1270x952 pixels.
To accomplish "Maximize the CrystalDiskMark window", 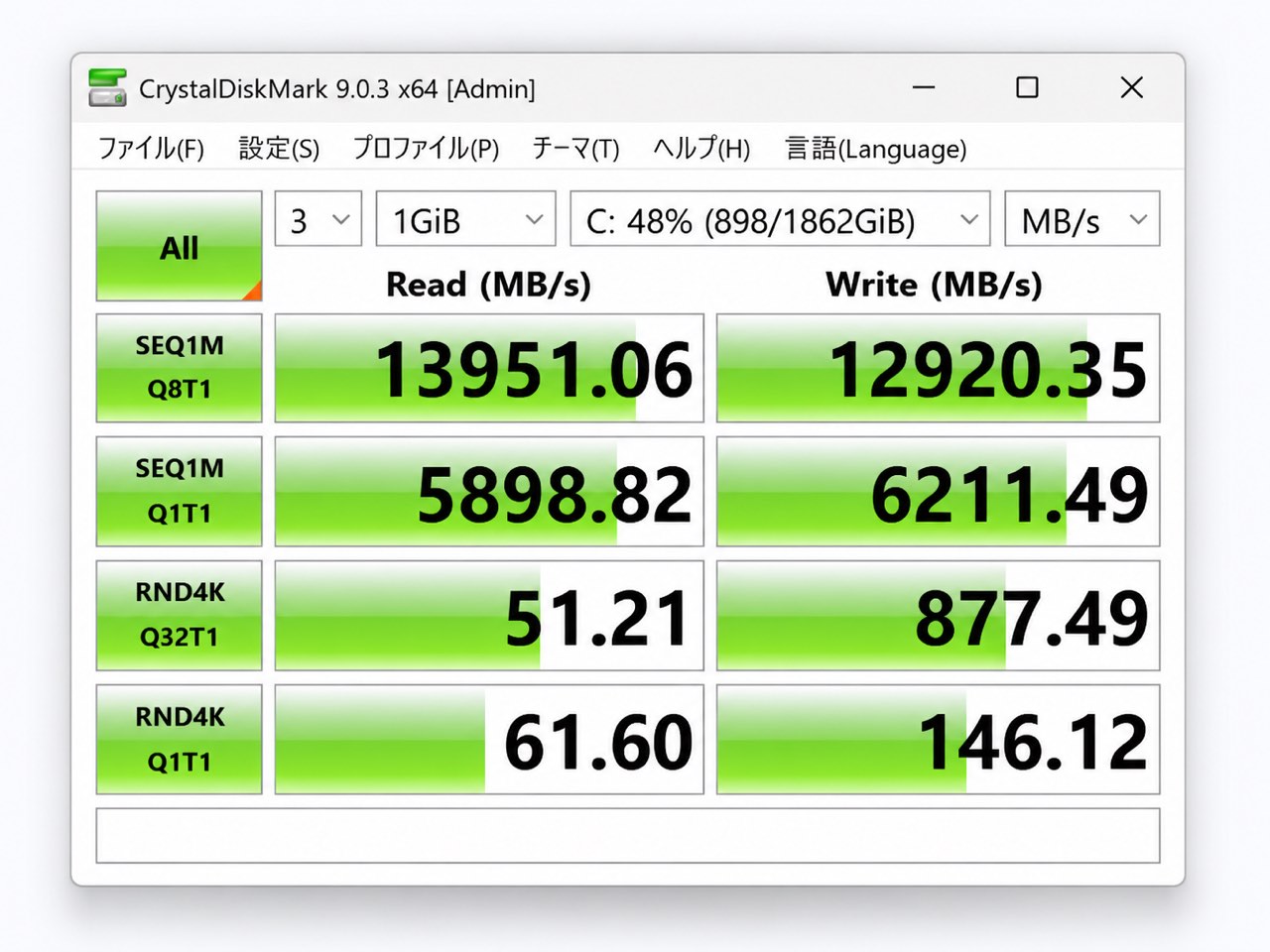I will click(1027, 87).
